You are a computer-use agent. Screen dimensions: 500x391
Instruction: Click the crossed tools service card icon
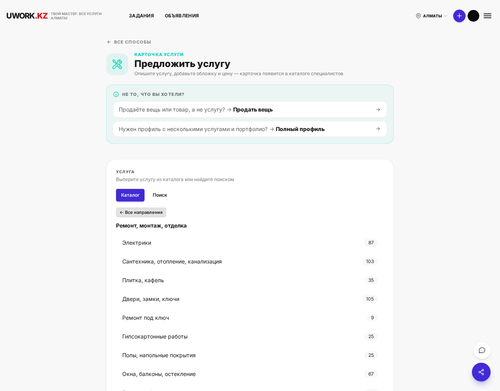[x=117, y=64]
